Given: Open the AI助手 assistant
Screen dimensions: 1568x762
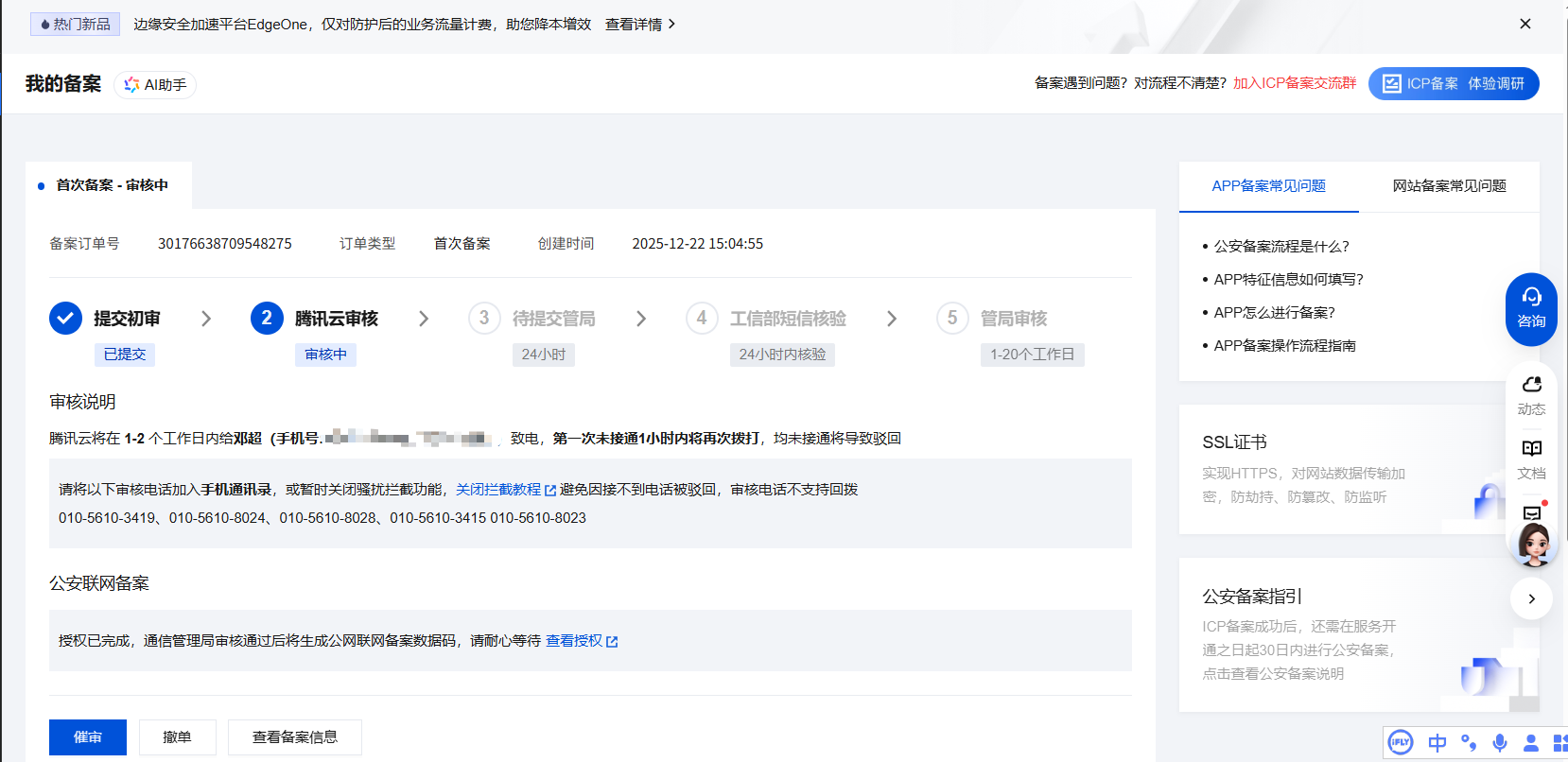Looking at the screenshot, I should [x=155, y=85].
